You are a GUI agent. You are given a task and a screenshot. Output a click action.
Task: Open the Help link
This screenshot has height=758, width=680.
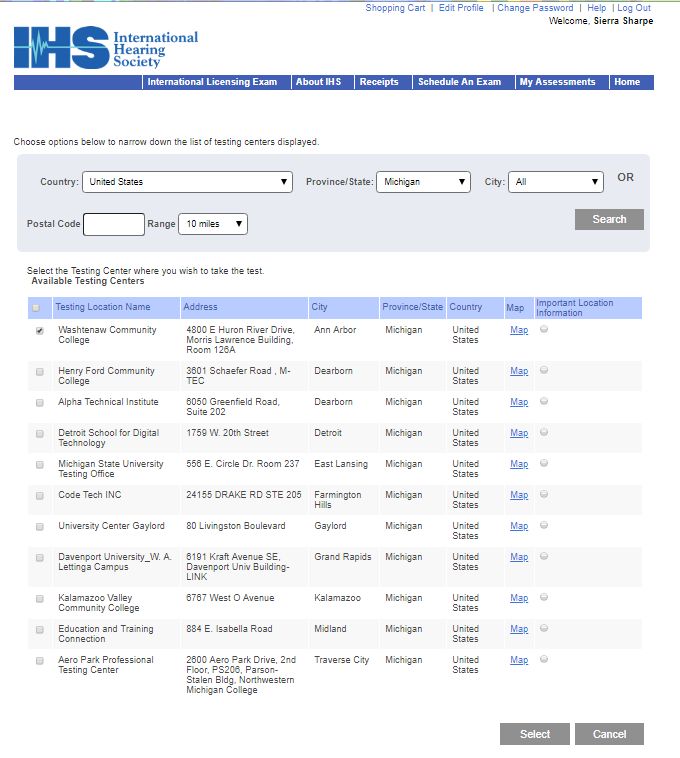point(596,8)
